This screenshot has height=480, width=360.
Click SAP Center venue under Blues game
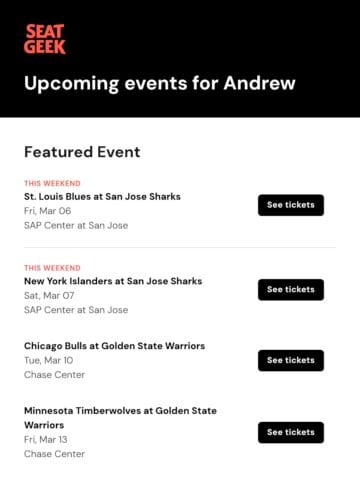76,226
